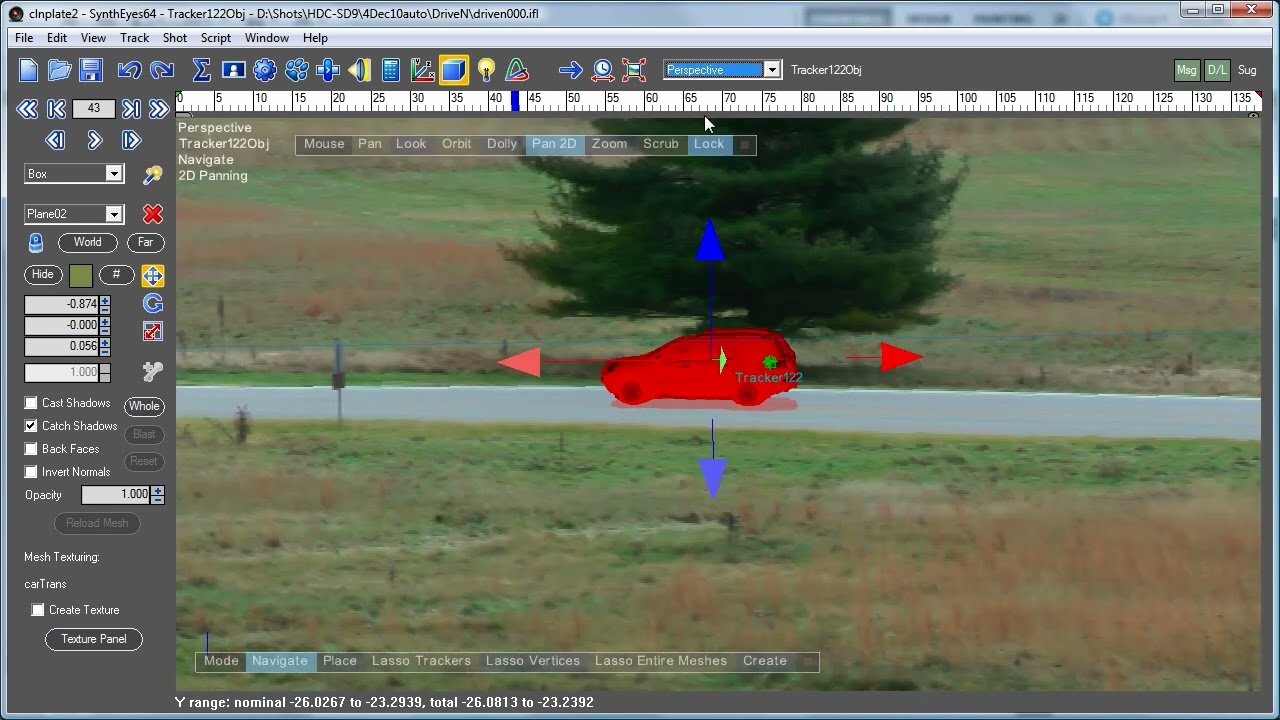
Task: Toggle Lock in the viewport bar
Action: (x=709, y=144)
